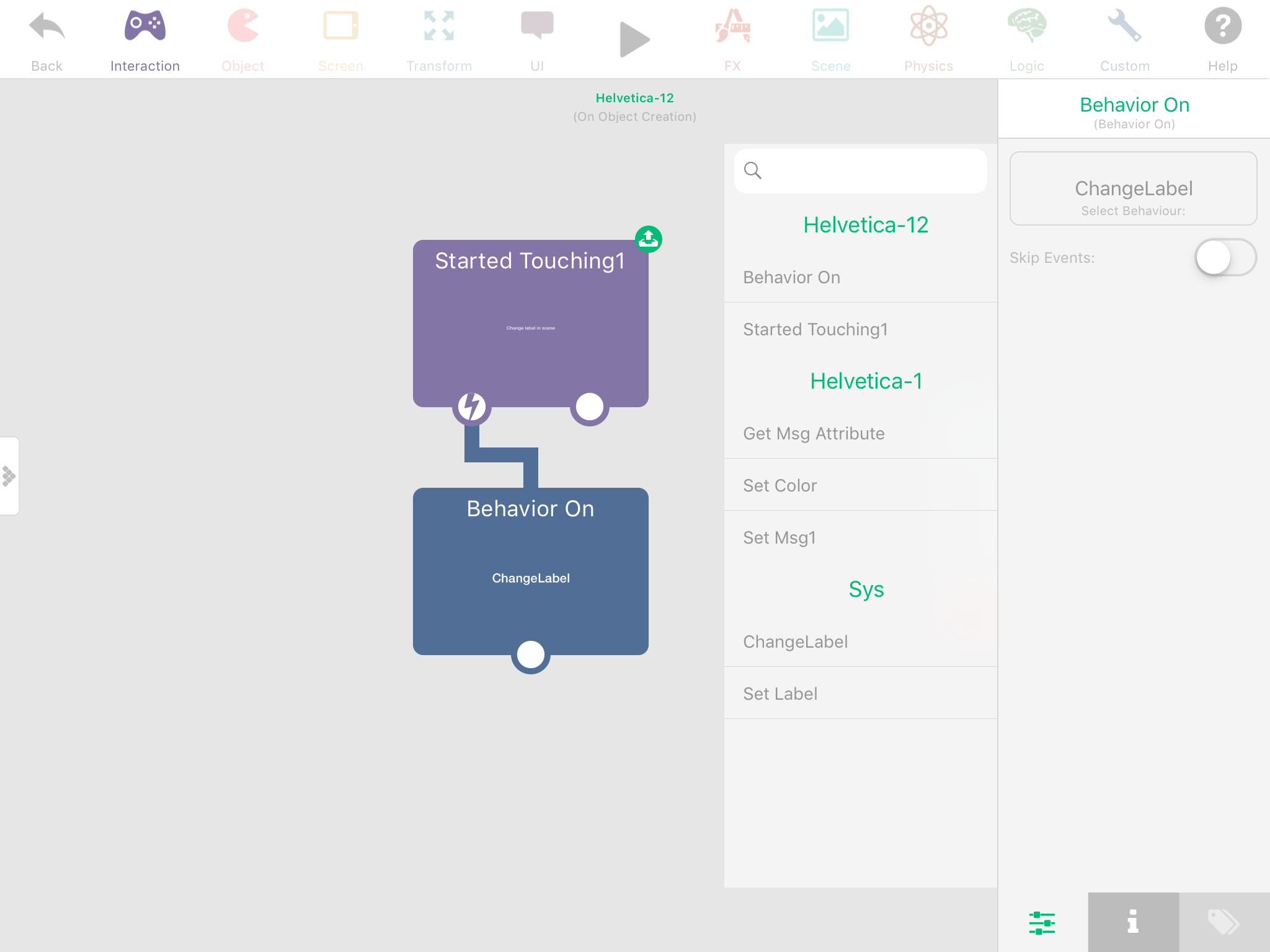Choose Get Msg Attribute entry
The height and width of the screenshot is (952, 1270).
(x=814, y=433)
